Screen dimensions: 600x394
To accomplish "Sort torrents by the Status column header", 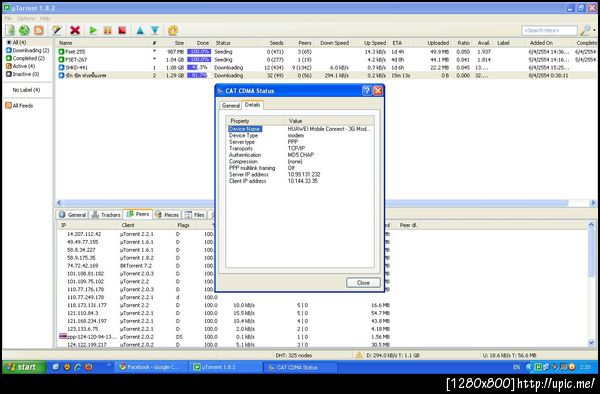I will click(235, 43).
